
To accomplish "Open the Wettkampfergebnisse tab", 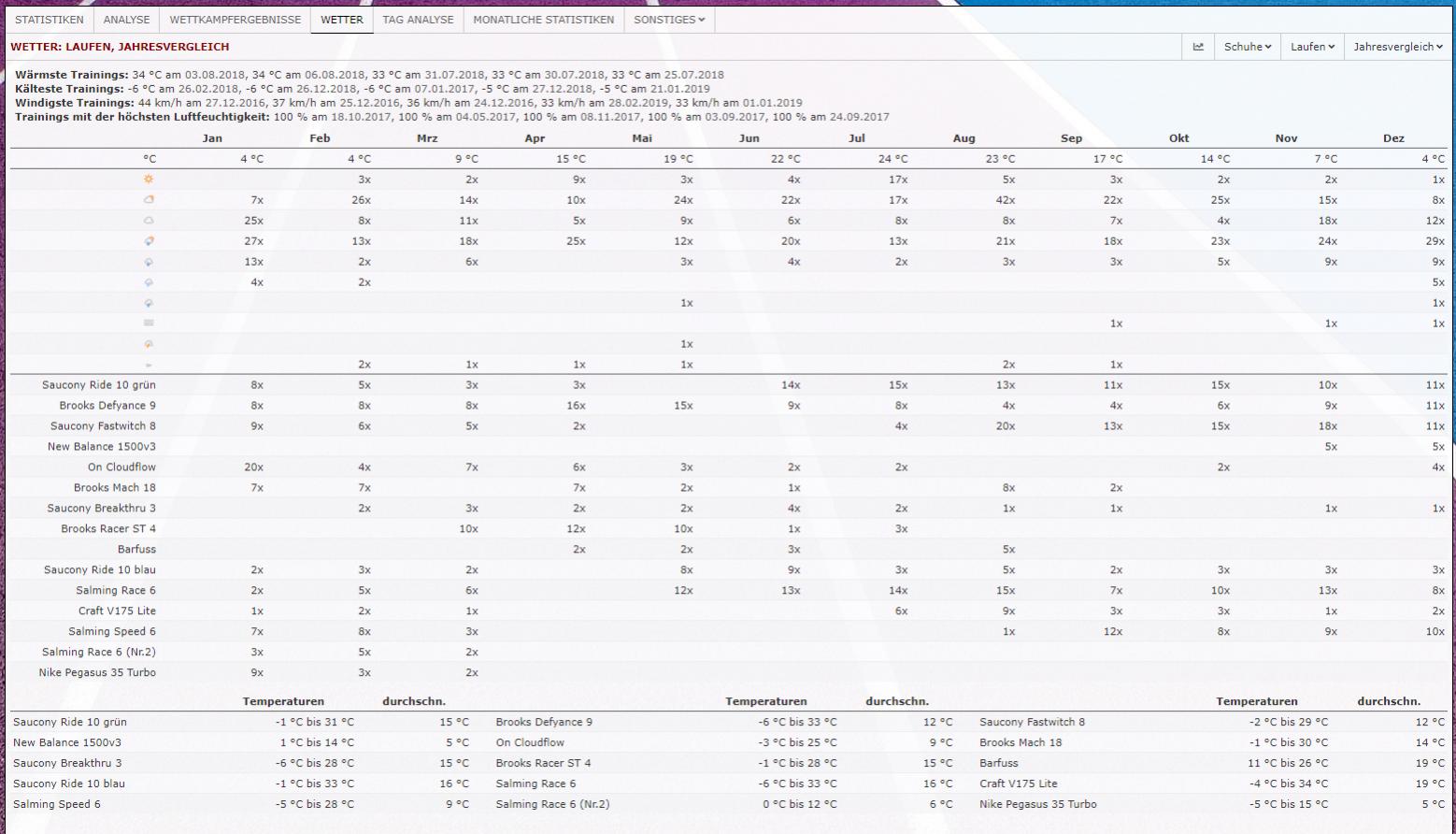I will tap(236, 20).
